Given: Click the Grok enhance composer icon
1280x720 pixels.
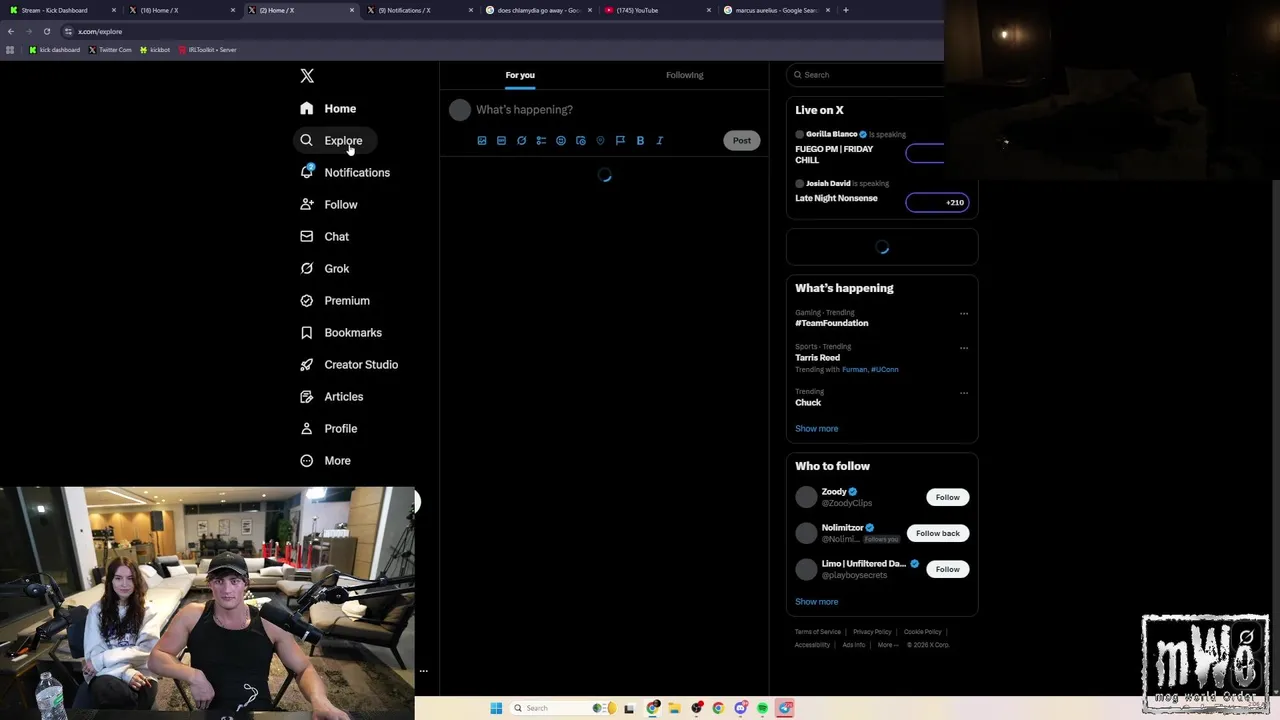Looking at the screenshot, I should [521, 141].
